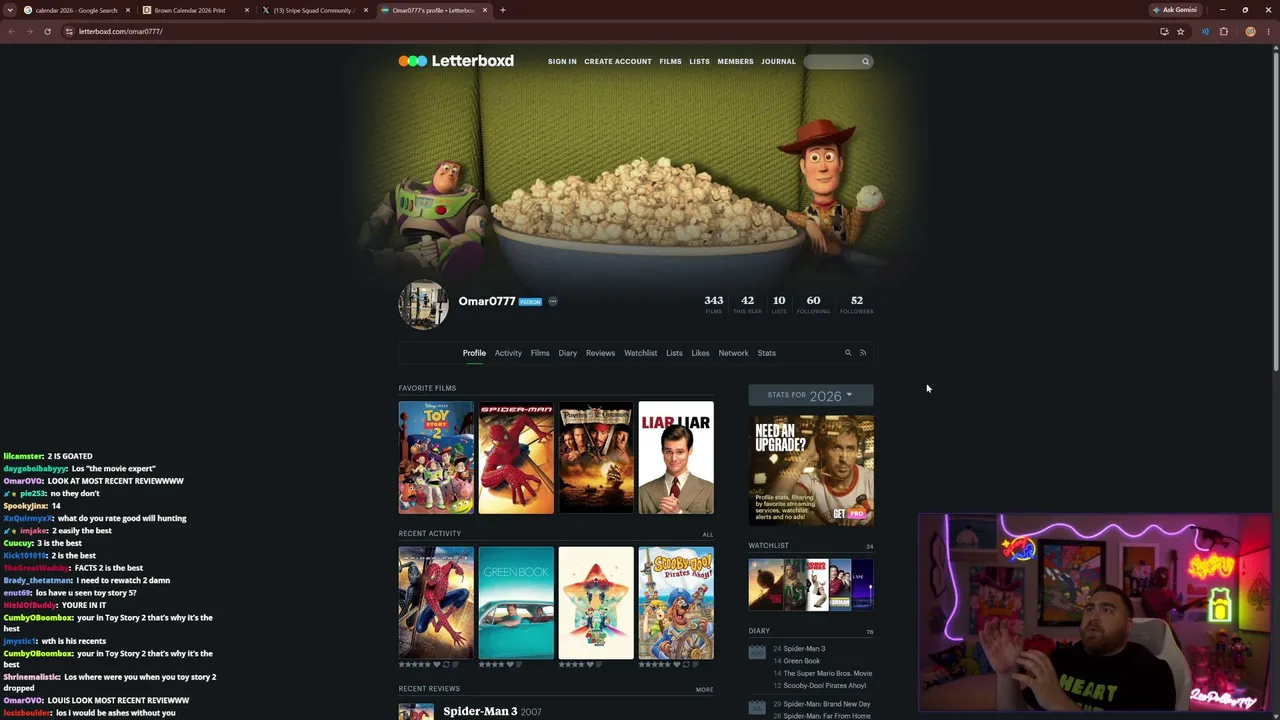Open LISTS in the Letterboxd header menu
This screenshot has width=1280, height=720.
(x=699, y=62)
